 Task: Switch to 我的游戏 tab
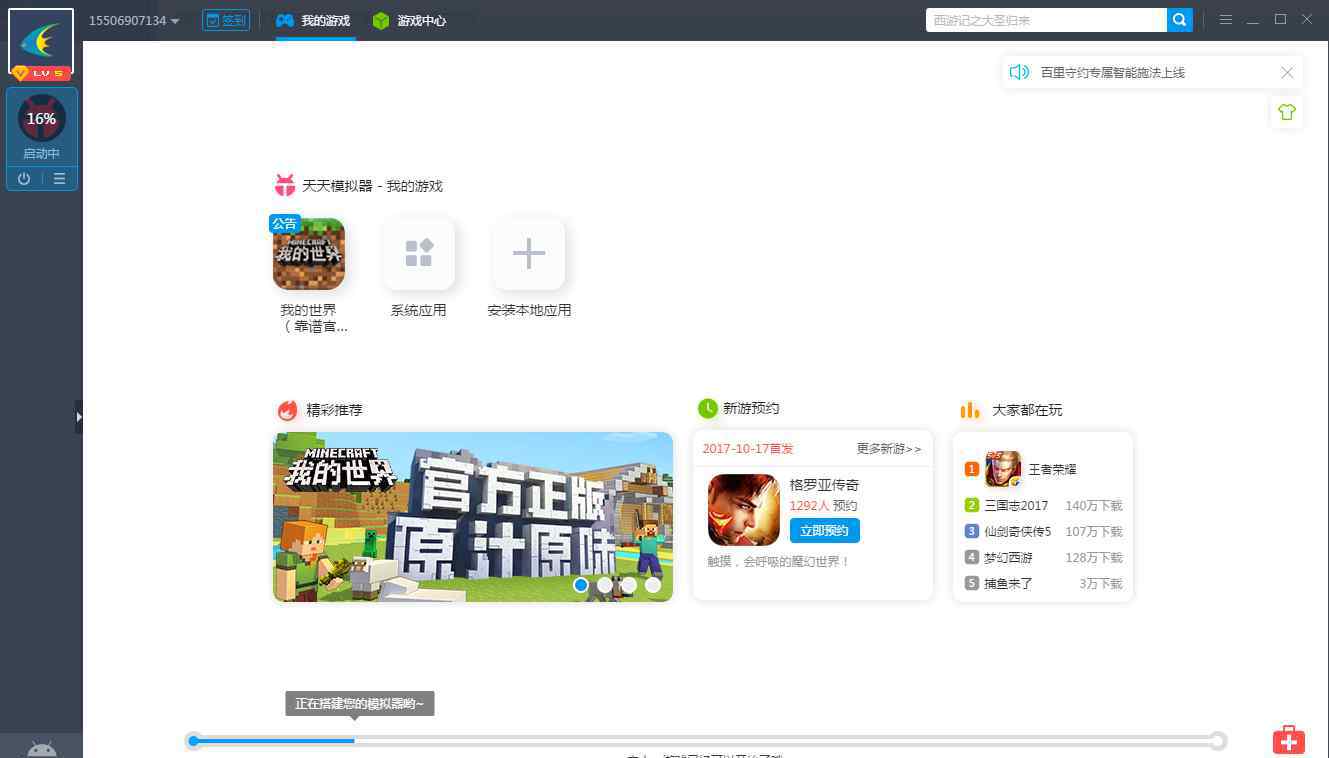point(314,20)
